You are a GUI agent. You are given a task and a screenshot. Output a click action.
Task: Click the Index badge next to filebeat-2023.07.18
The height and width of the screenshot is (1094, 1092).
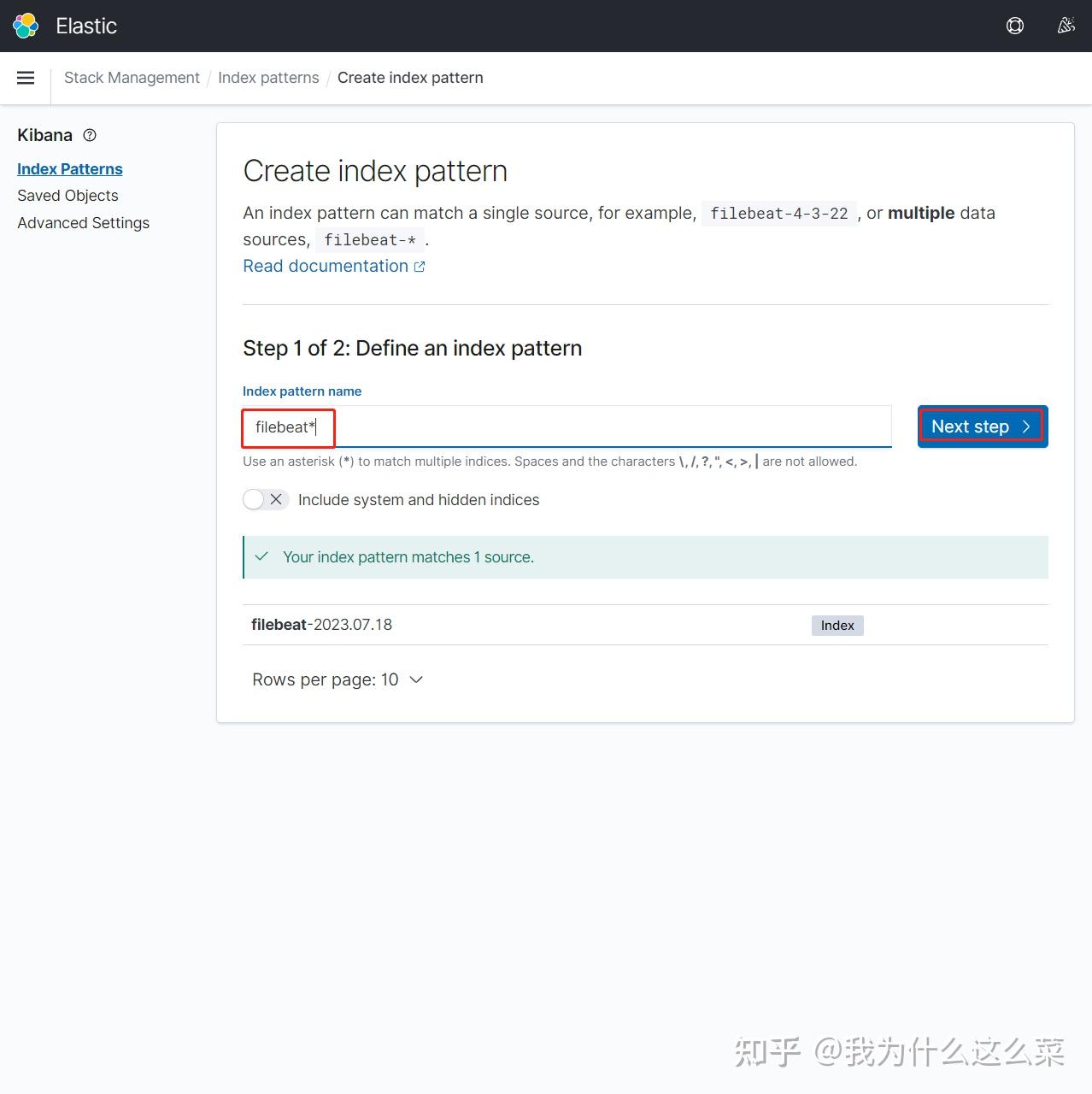tap(837, 625)
